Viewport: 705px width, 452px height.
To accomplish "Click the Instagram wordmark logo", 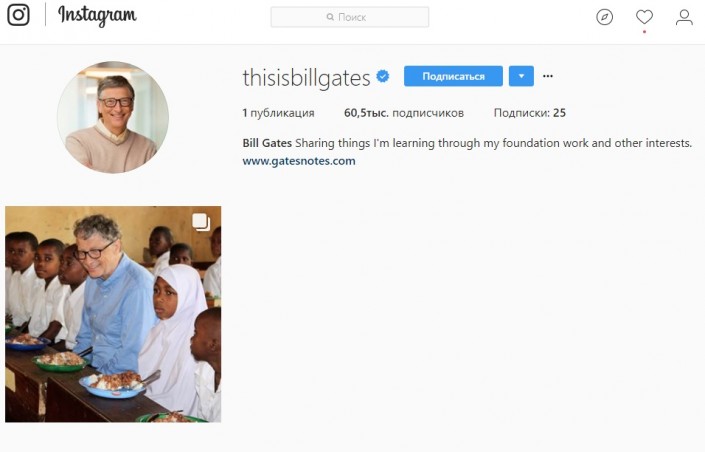I will pyautogui.click(x=97, y=15).
